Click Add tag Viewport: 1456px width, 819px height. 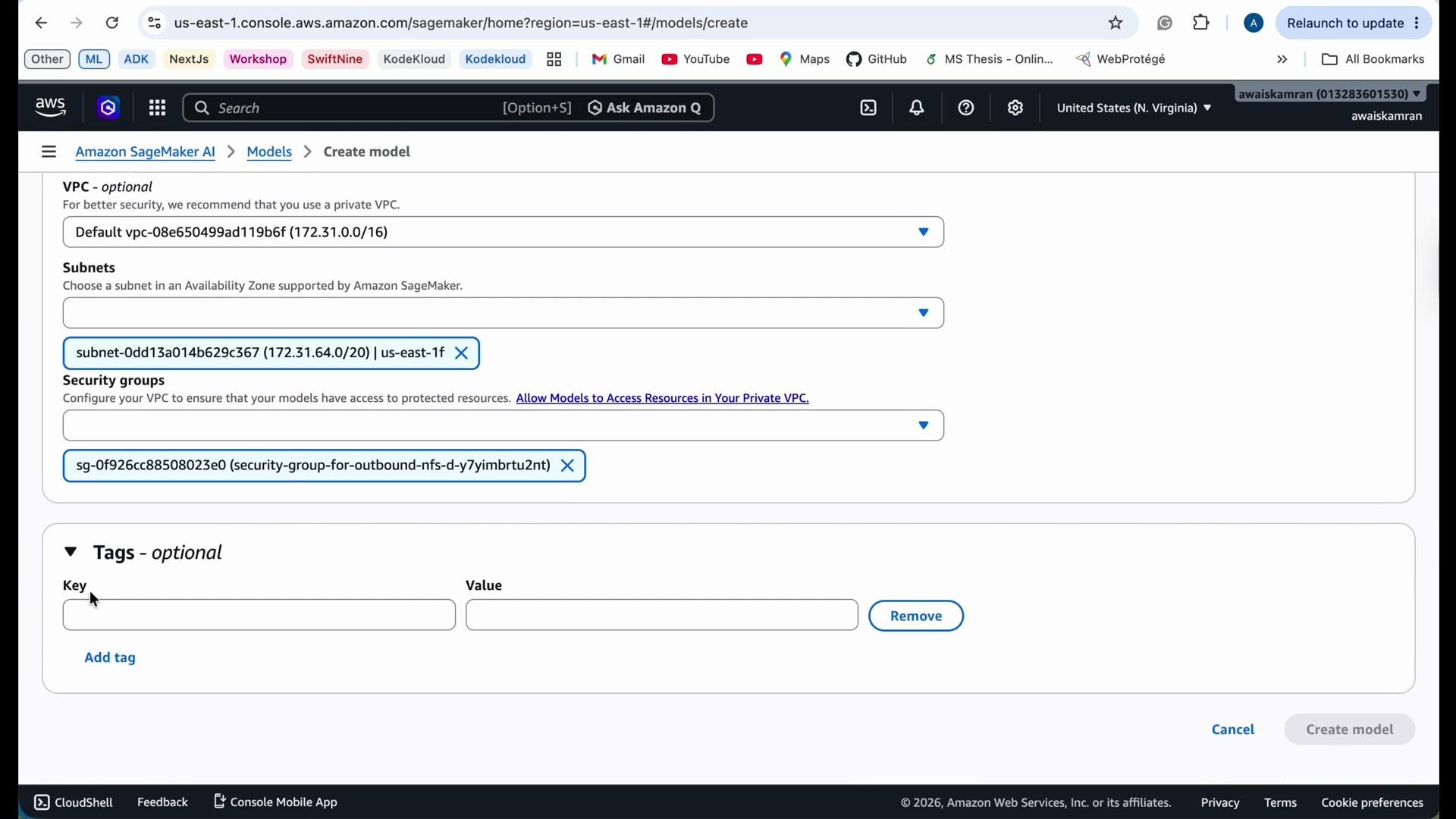[111, 658]
